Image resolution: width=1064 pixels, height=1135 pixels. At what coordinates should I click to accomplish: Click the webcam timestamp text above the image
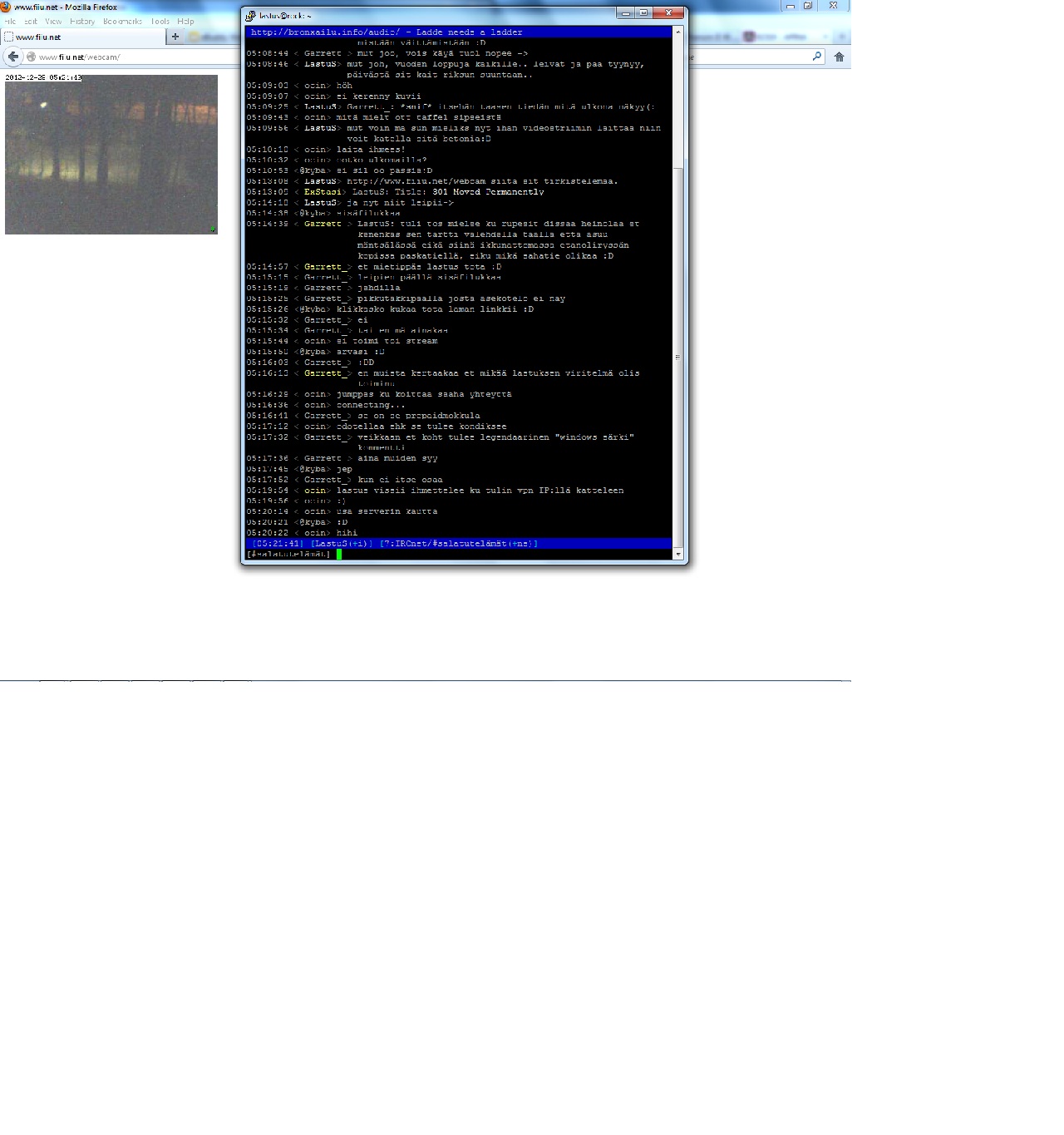tap(44, 77)
